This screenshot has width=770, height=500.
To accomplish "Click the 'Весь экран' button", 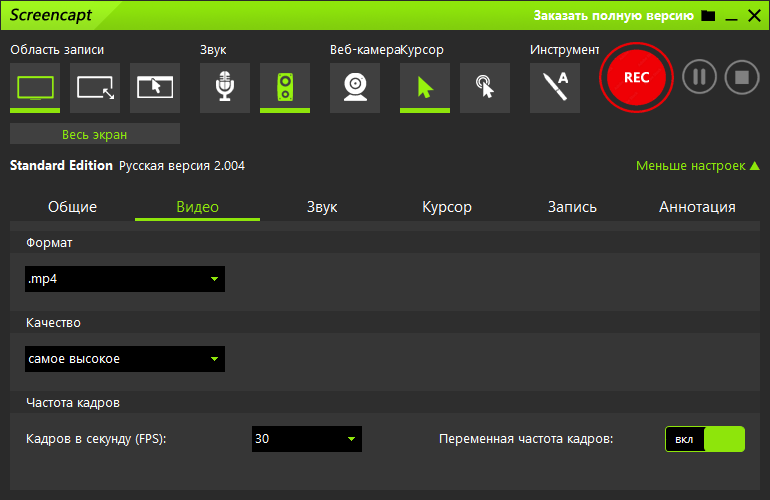I will click(x=95, y=134).
